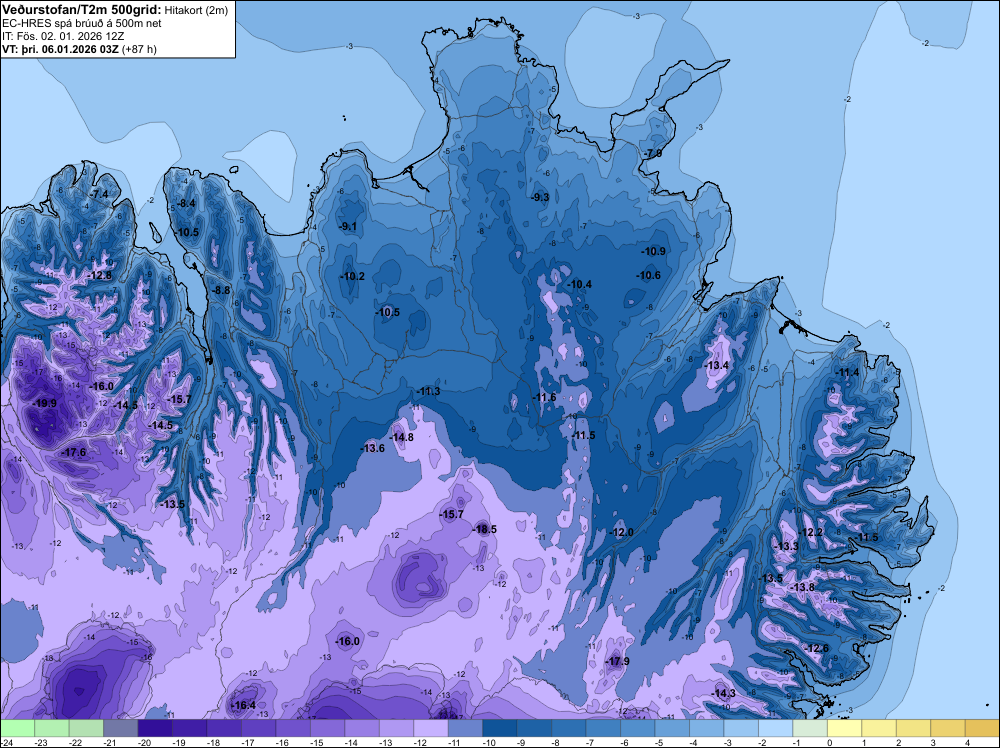Image resolution: width=1000 pixels, height=748 pixels.
Task: Pick the legend swatch labeled -20
Action: 155,728
